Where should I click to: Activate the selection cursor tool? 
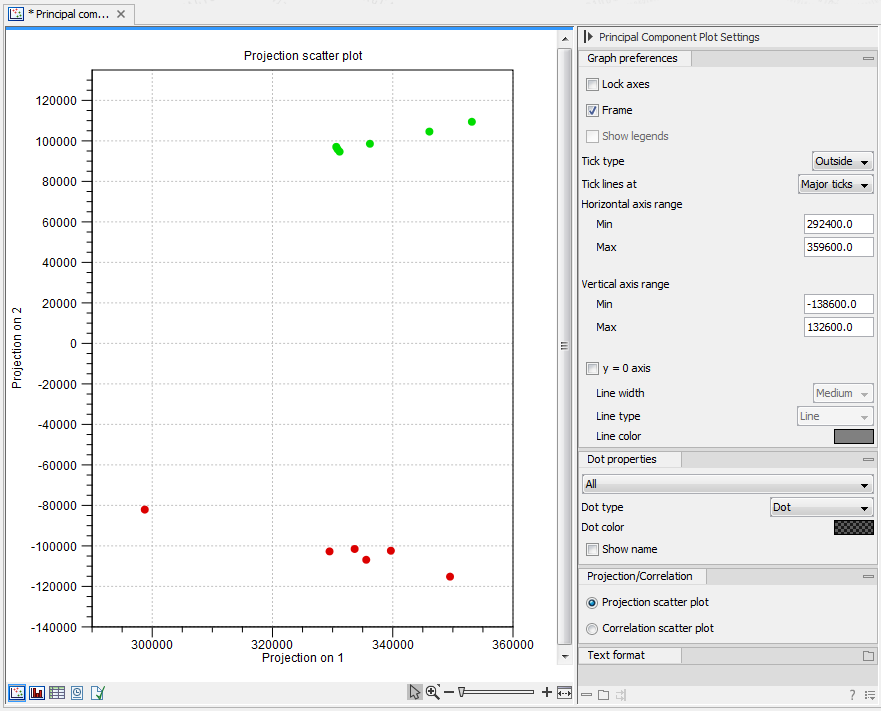414,691
